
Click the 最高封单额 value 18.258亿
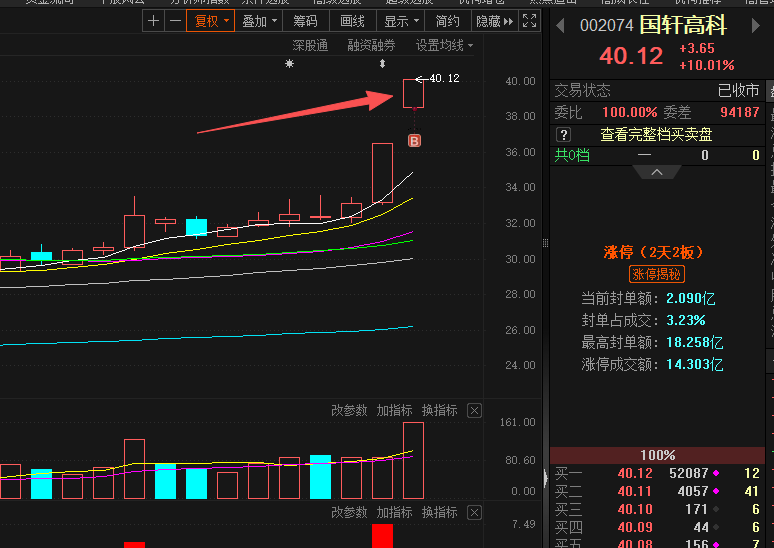tap(695, 342)
